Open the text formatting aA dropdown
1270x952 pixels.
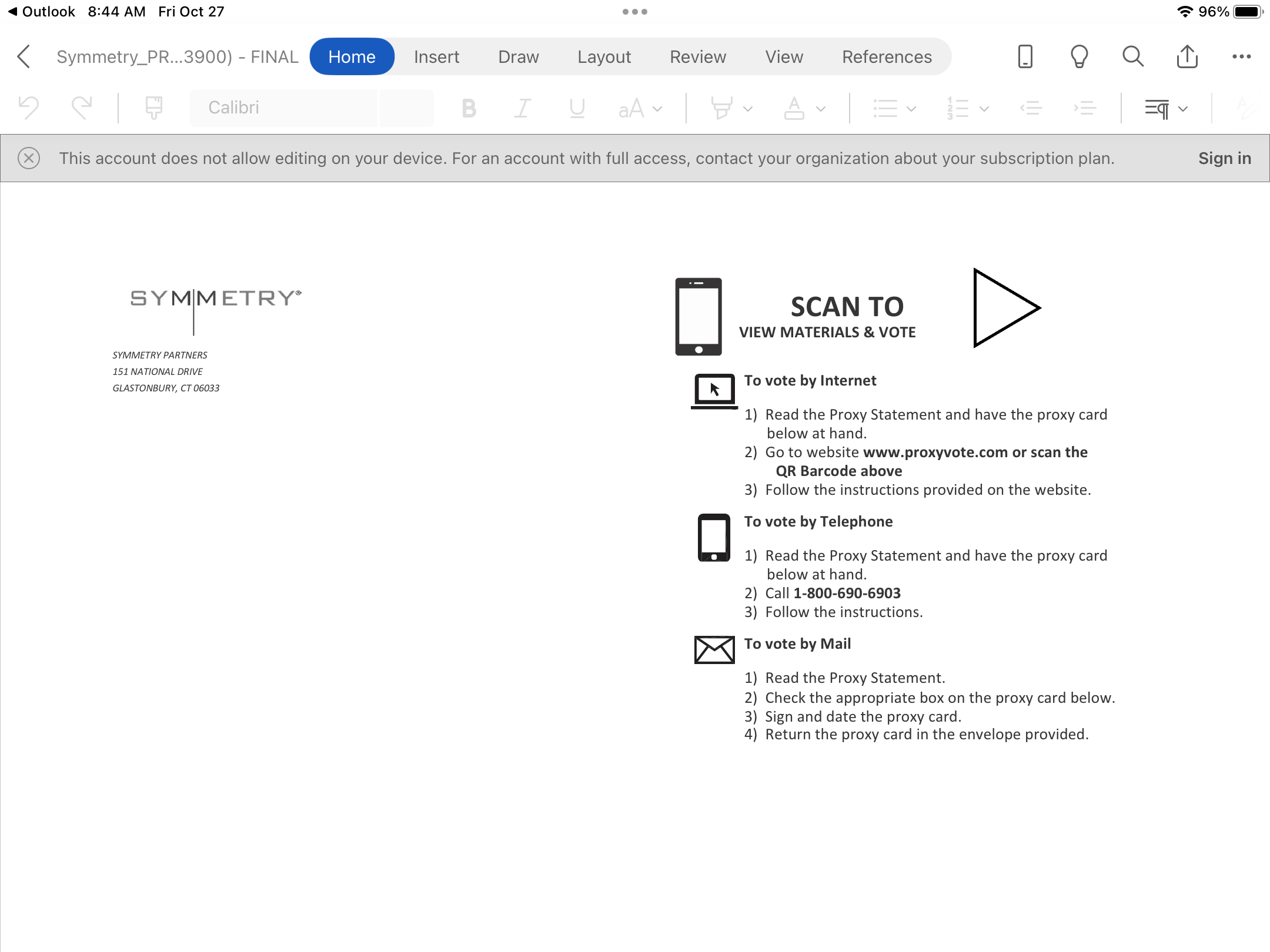coord(640,109)
